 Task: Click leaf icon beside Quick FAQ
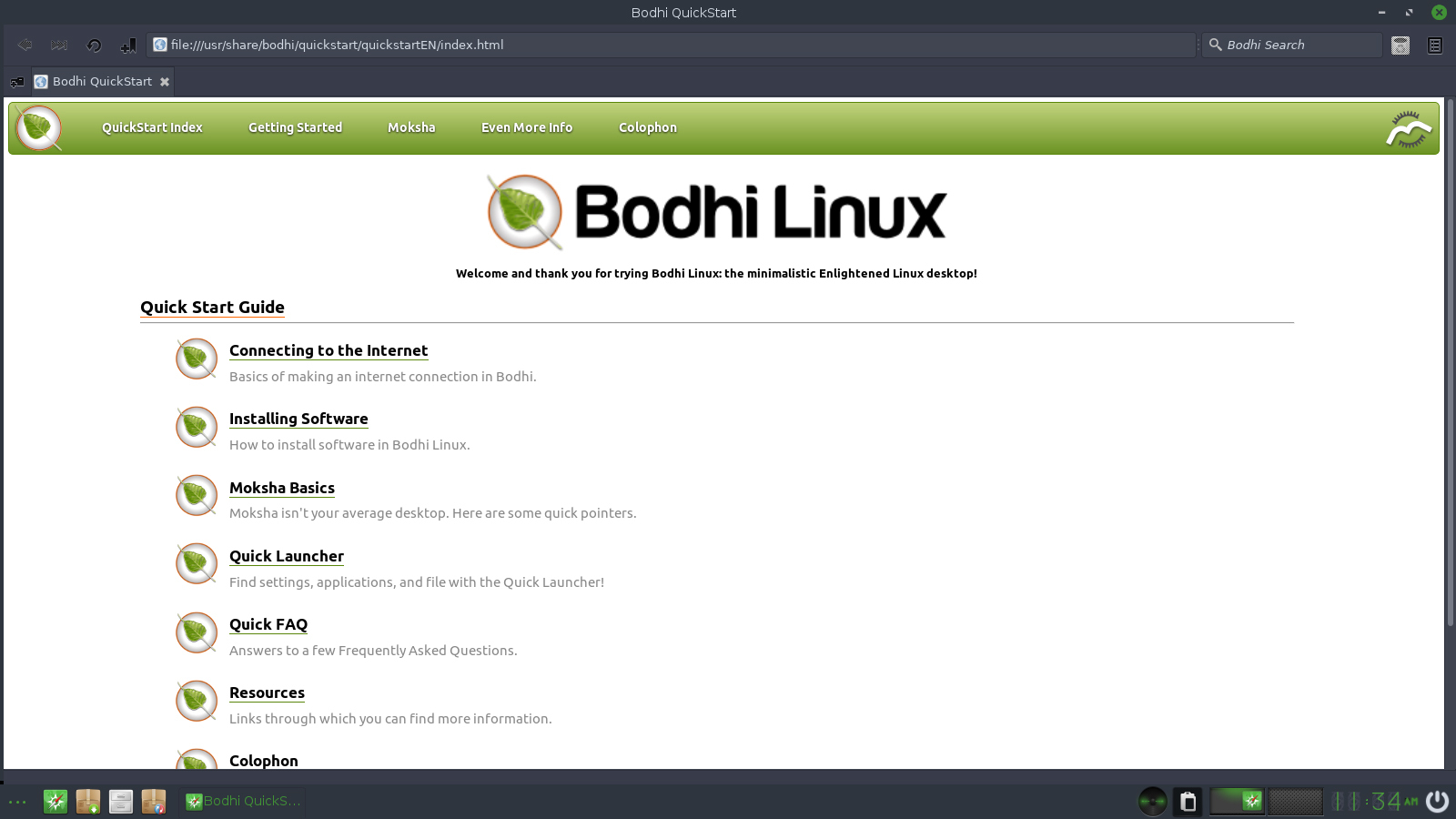point(197,632)
